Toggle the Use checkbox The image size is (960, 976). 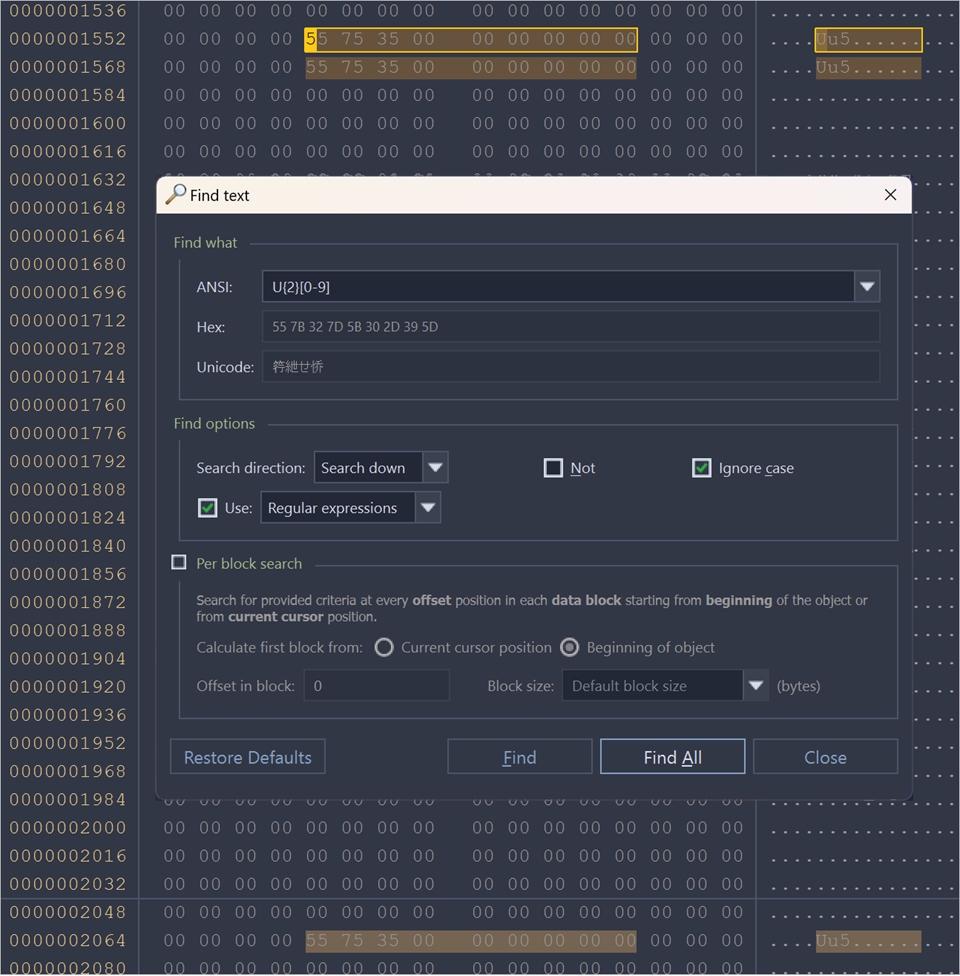click(208, 508)
